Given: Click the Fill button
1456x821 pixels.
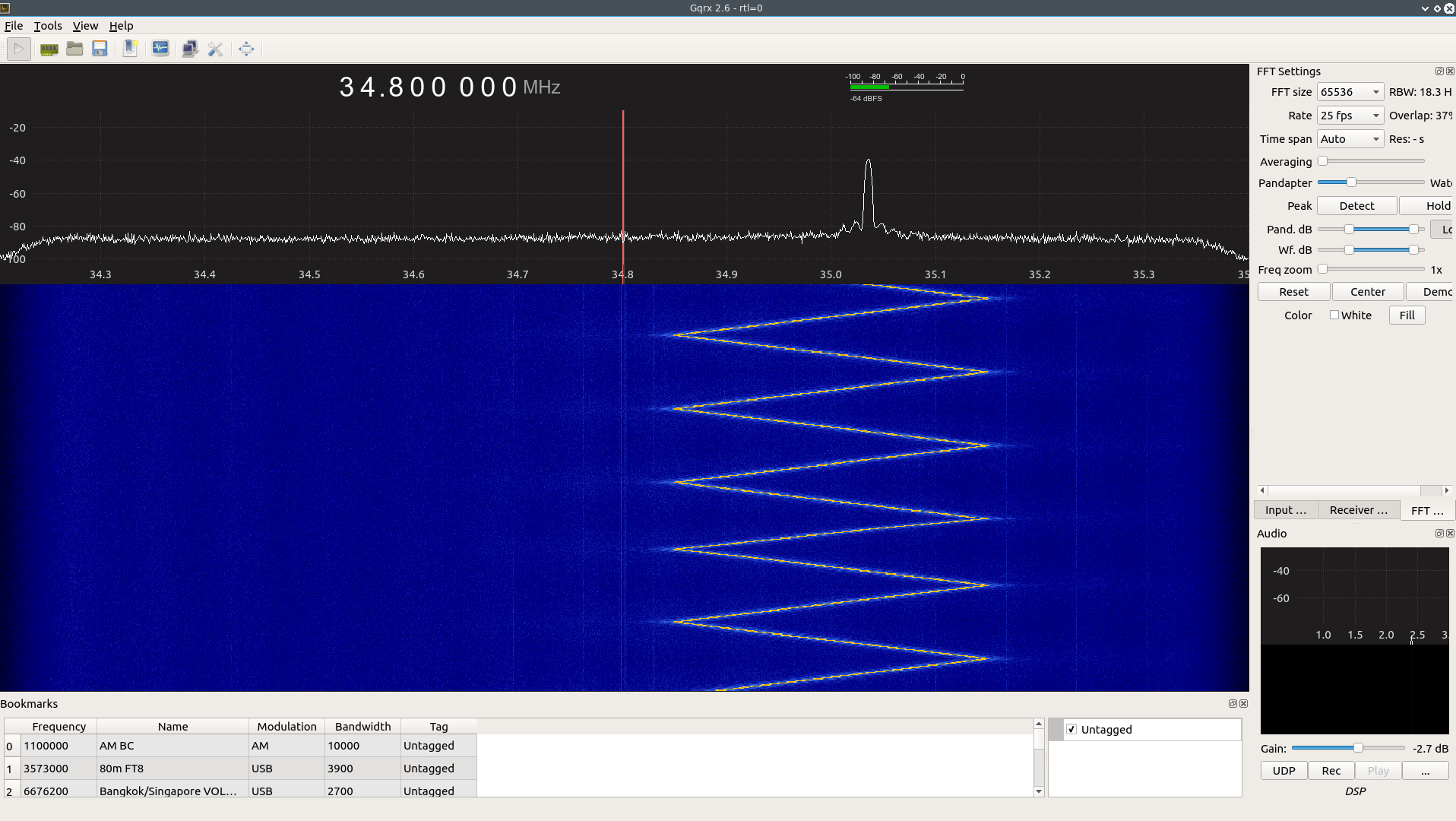Looking at the screenshot, I should 1407,315.
